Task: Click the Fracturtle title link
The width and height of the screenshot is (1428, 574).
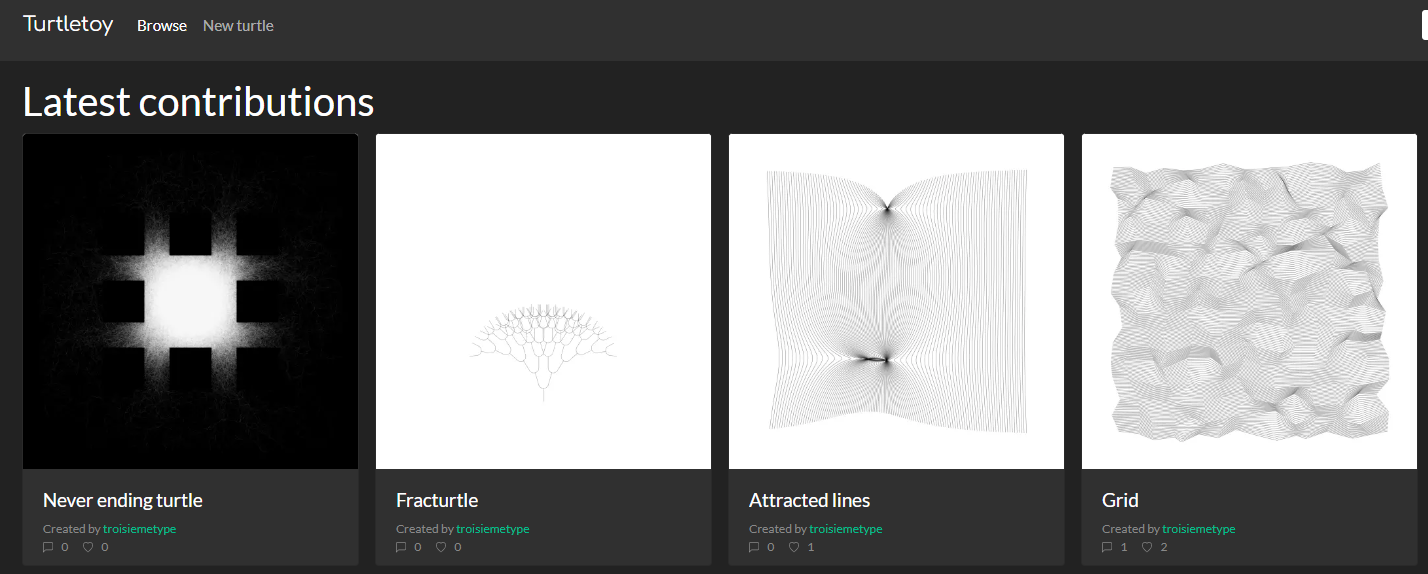Action: (437, 500)
